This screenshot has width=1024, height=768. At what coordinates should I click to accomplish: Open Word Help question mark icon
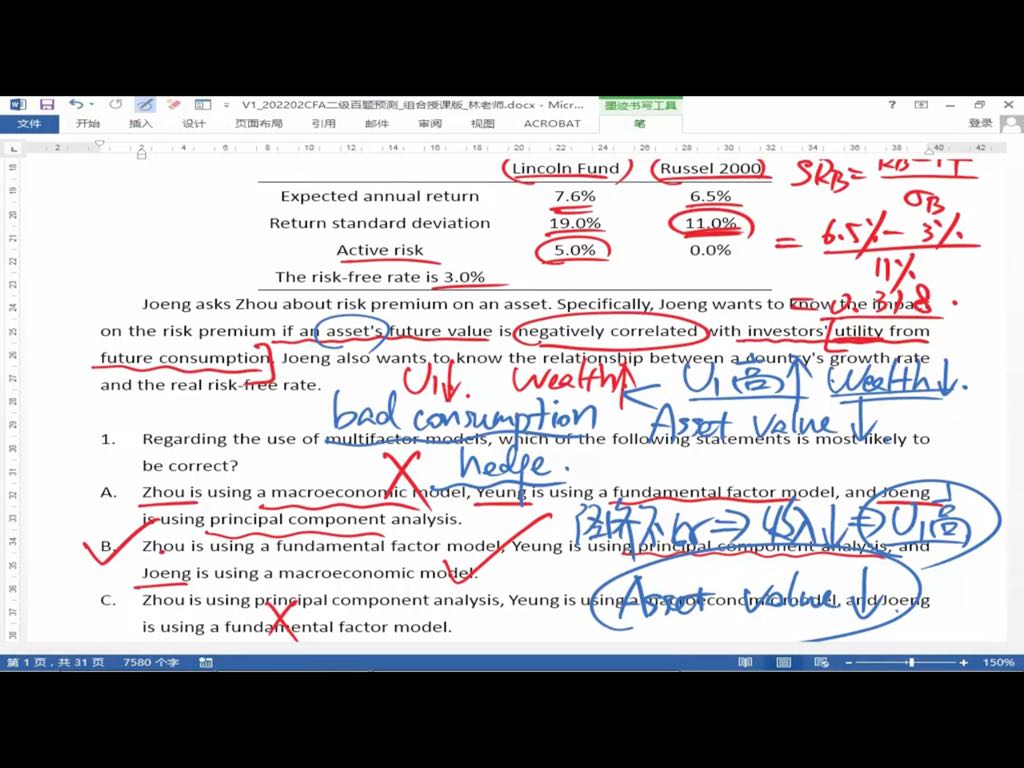892,105
